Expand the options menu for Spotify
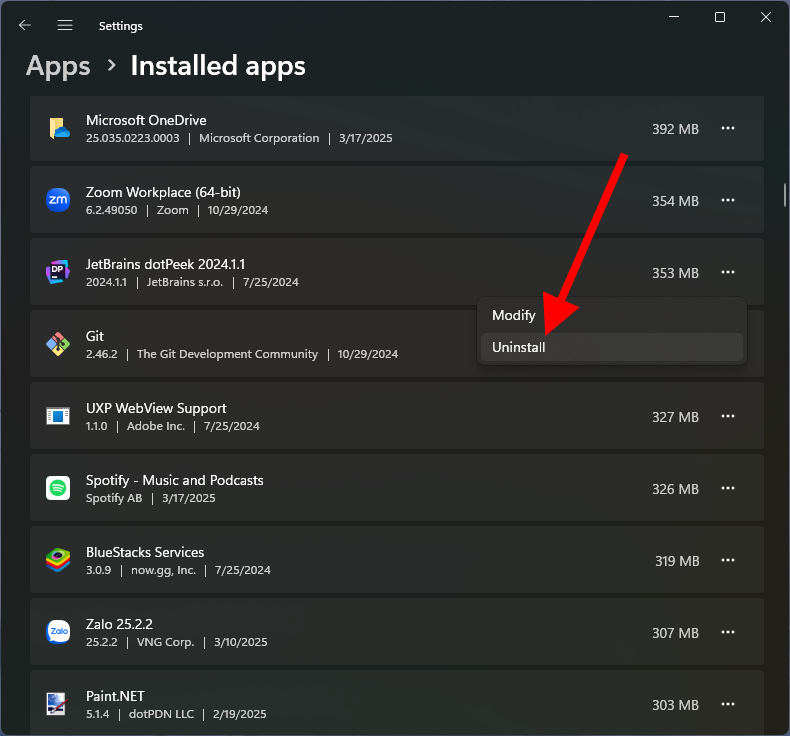 tap(728, 488)
